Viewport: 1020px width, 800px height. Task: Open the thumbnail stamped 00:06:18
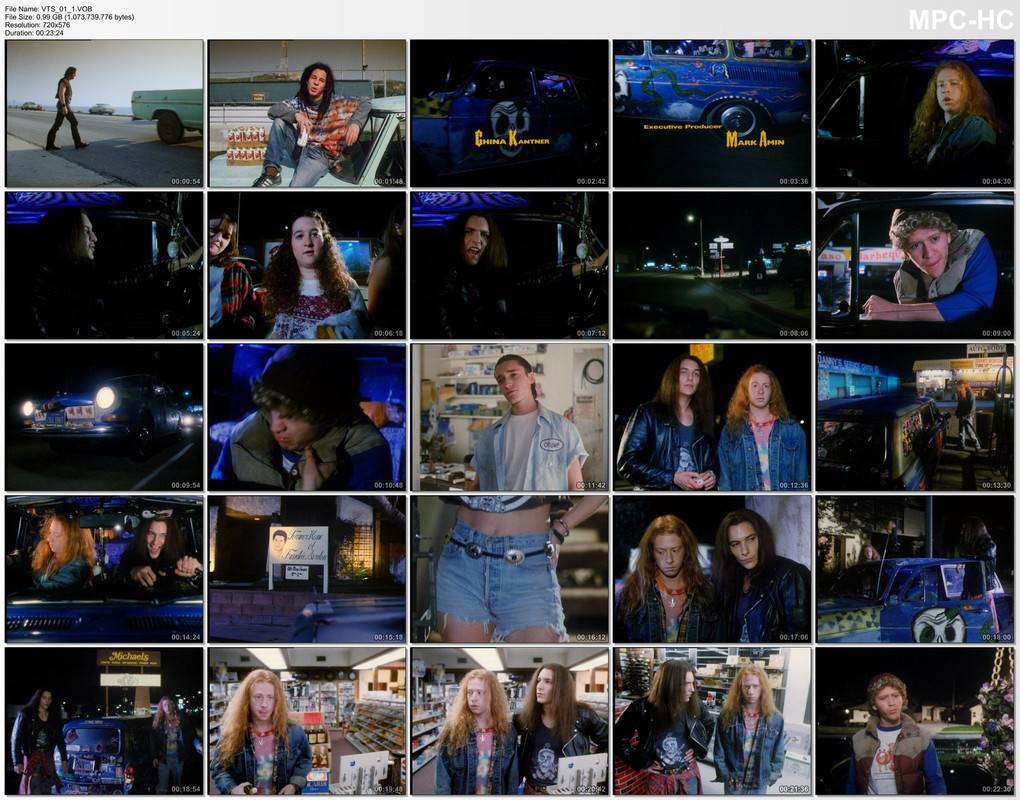click(307, 265)
